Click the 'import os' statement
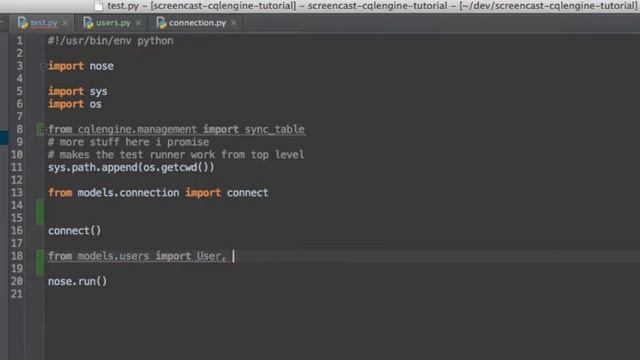The width and height of the screenshot is (640, 360). (75, 104)
